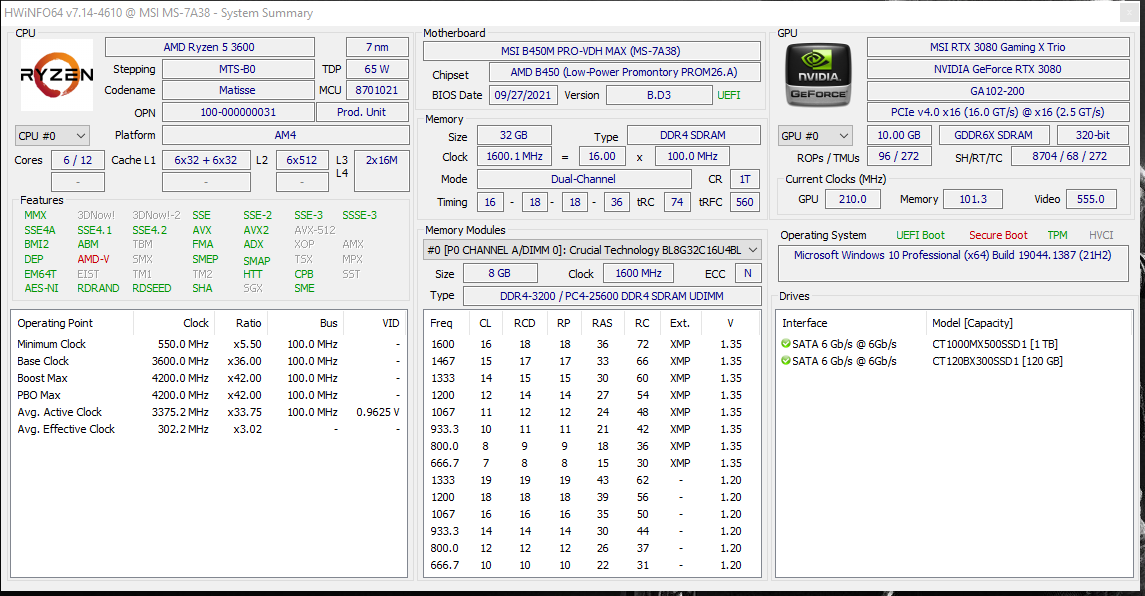This screenshot has height=596, width=1145.
Task: Click green check icon for CT1000MX500SSD1 drive
Action: pos(786,343)
